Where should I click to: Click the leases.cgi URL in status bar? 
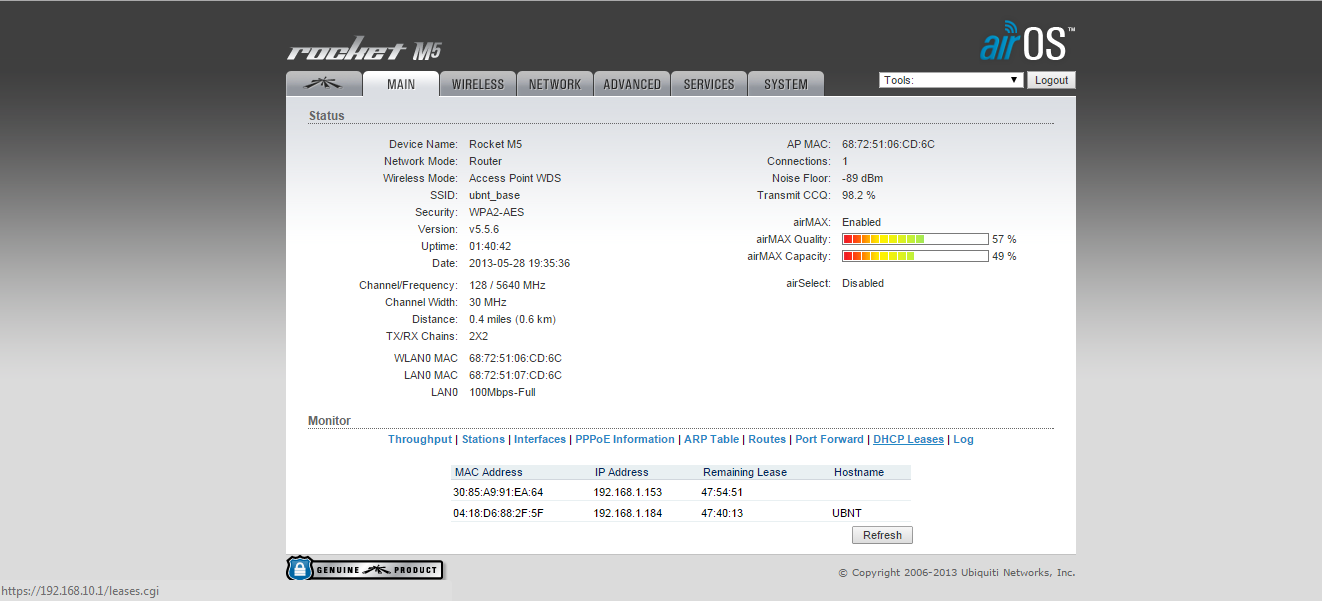pyautogui.click(x=79, y=591)
